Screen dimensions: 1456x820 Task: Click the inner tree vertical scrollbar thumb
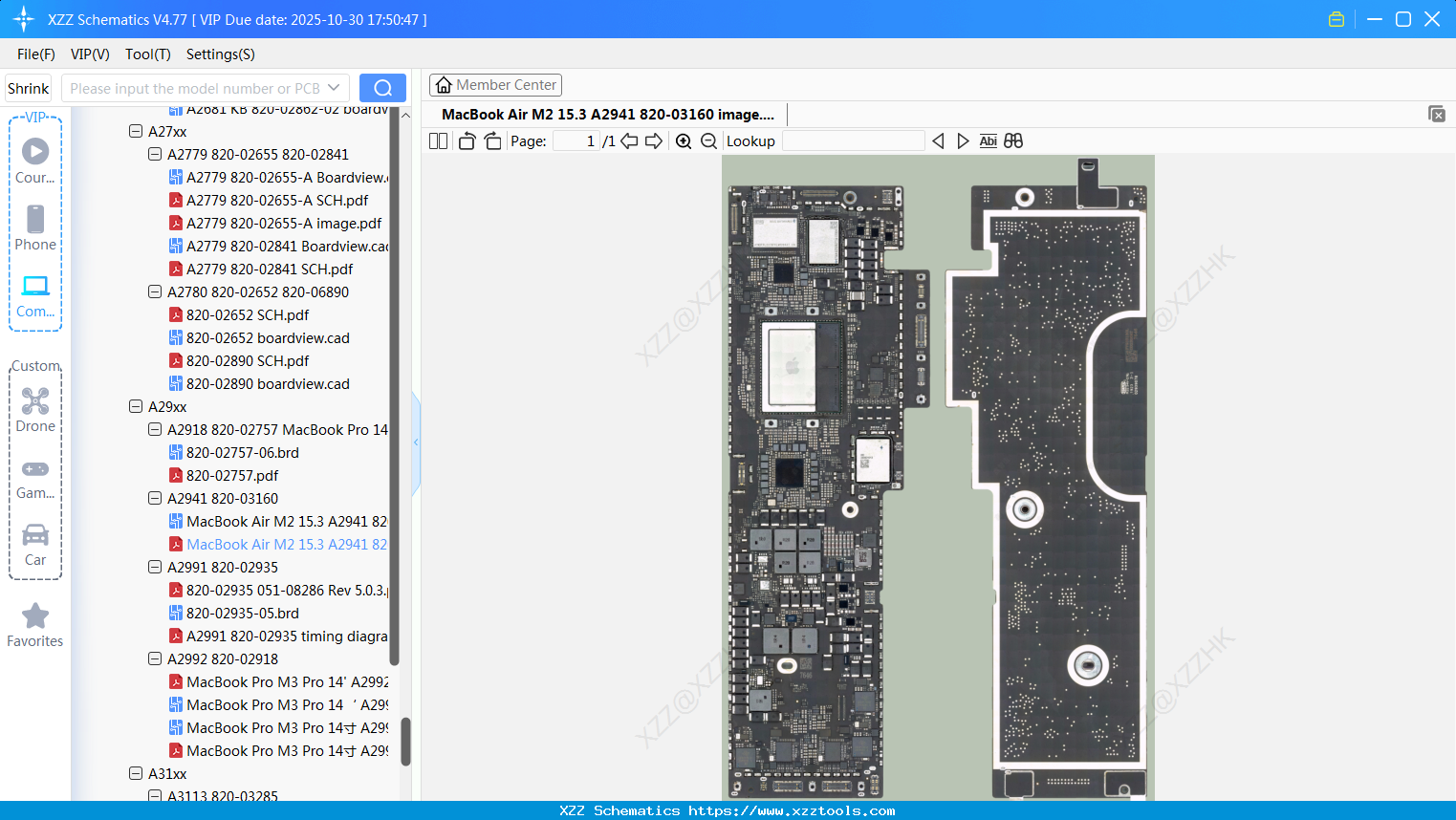click(394, 386)
